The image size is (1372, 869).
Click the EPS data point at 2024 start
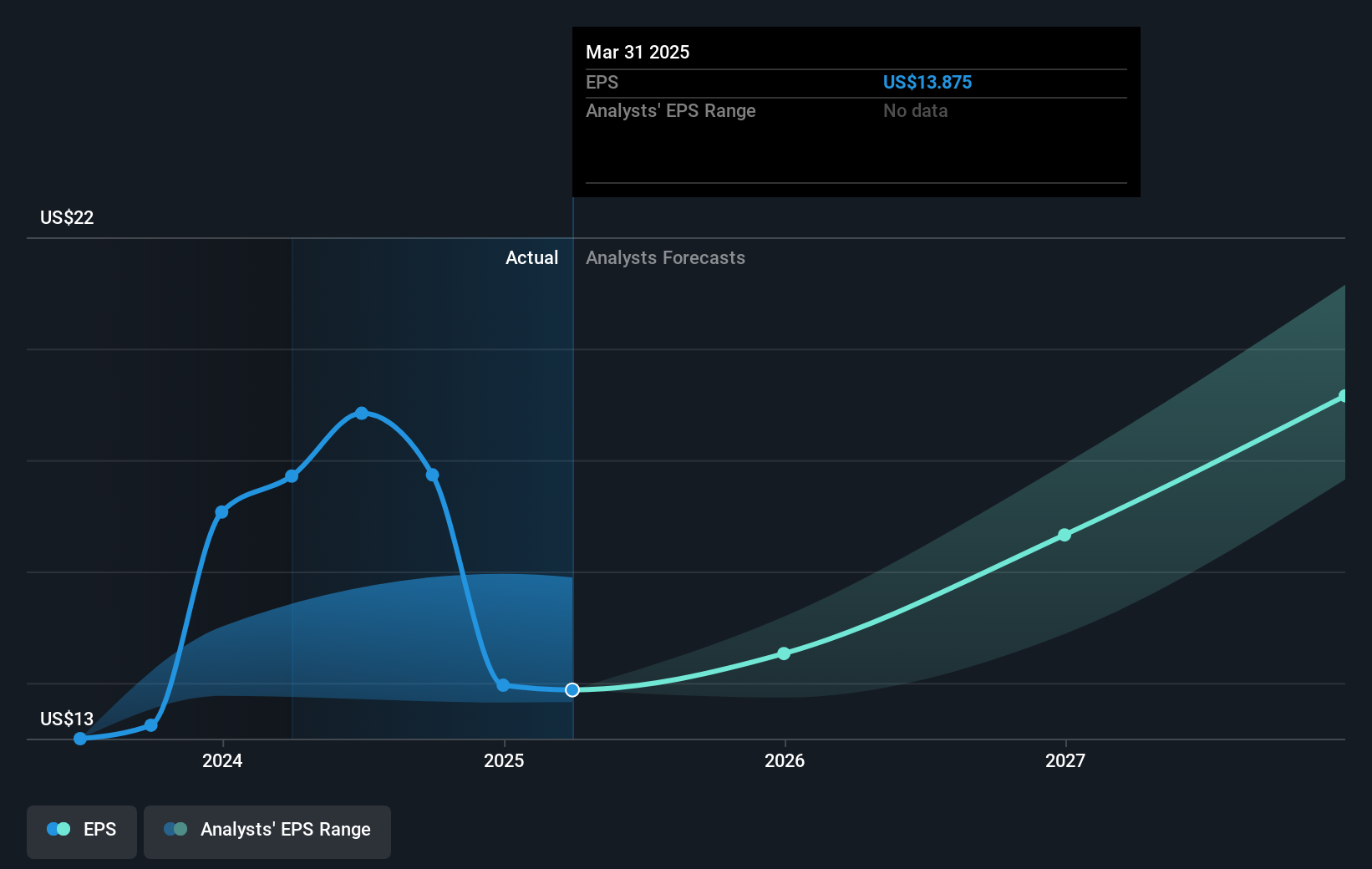point(221,511)
